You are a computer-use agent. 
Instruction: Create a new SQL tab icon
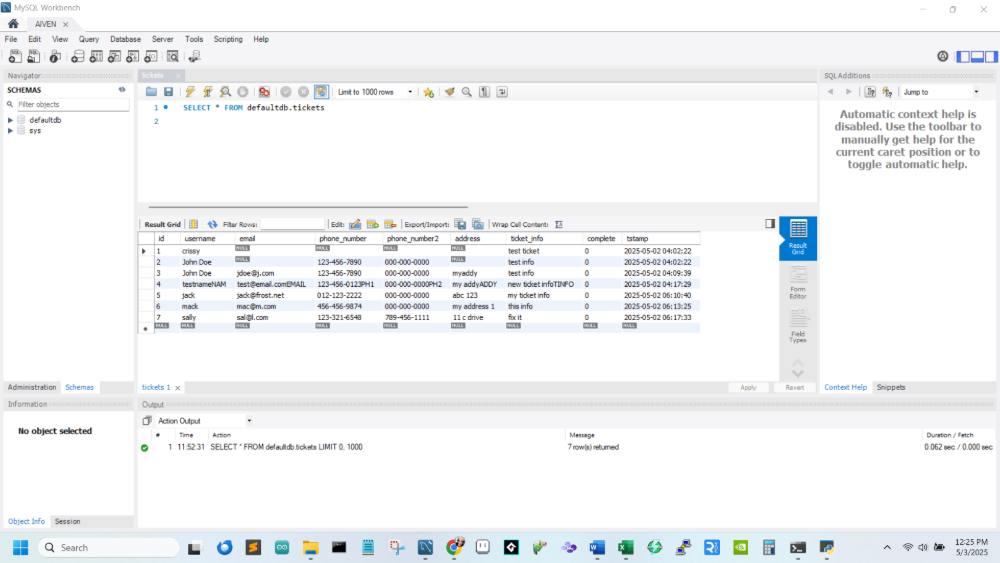(x=15, y=57)
